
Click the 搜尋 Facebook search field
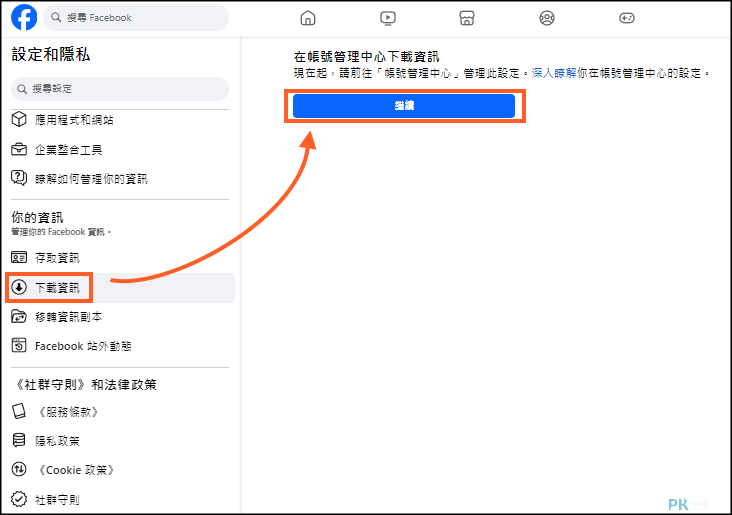coord(136,18)
